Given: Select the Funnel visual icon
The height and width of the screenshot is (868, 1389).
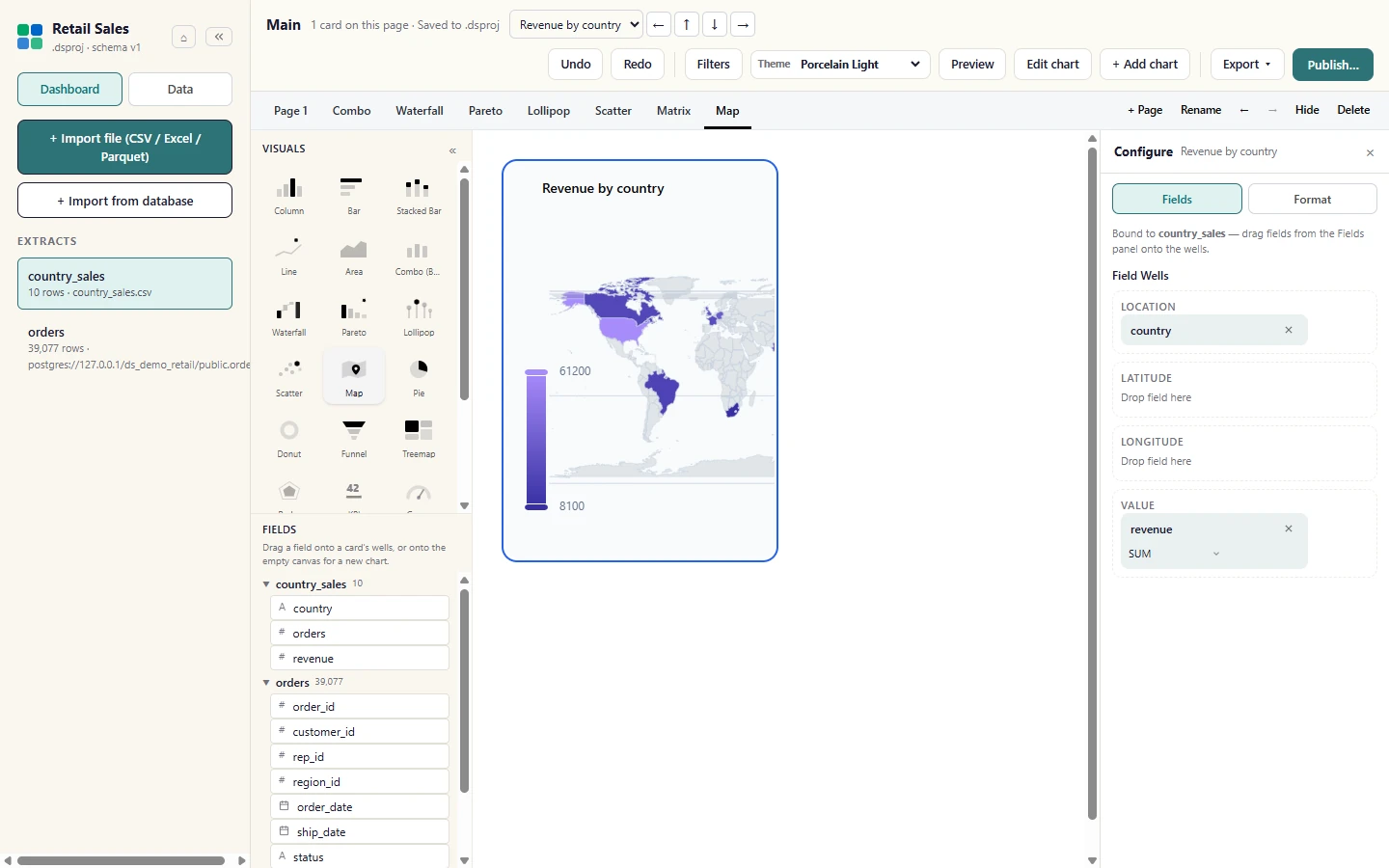Looking at the screenshot, I should [354, 438].
